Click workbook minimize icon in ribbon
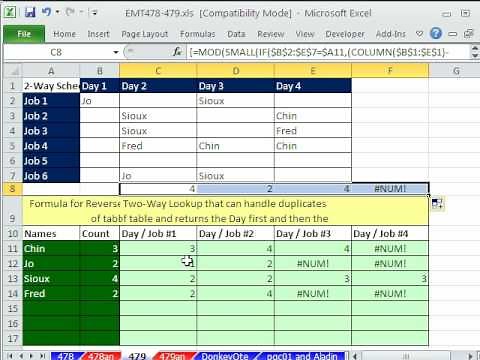This screenshot has height=360, width=480. tap(453, 34)
